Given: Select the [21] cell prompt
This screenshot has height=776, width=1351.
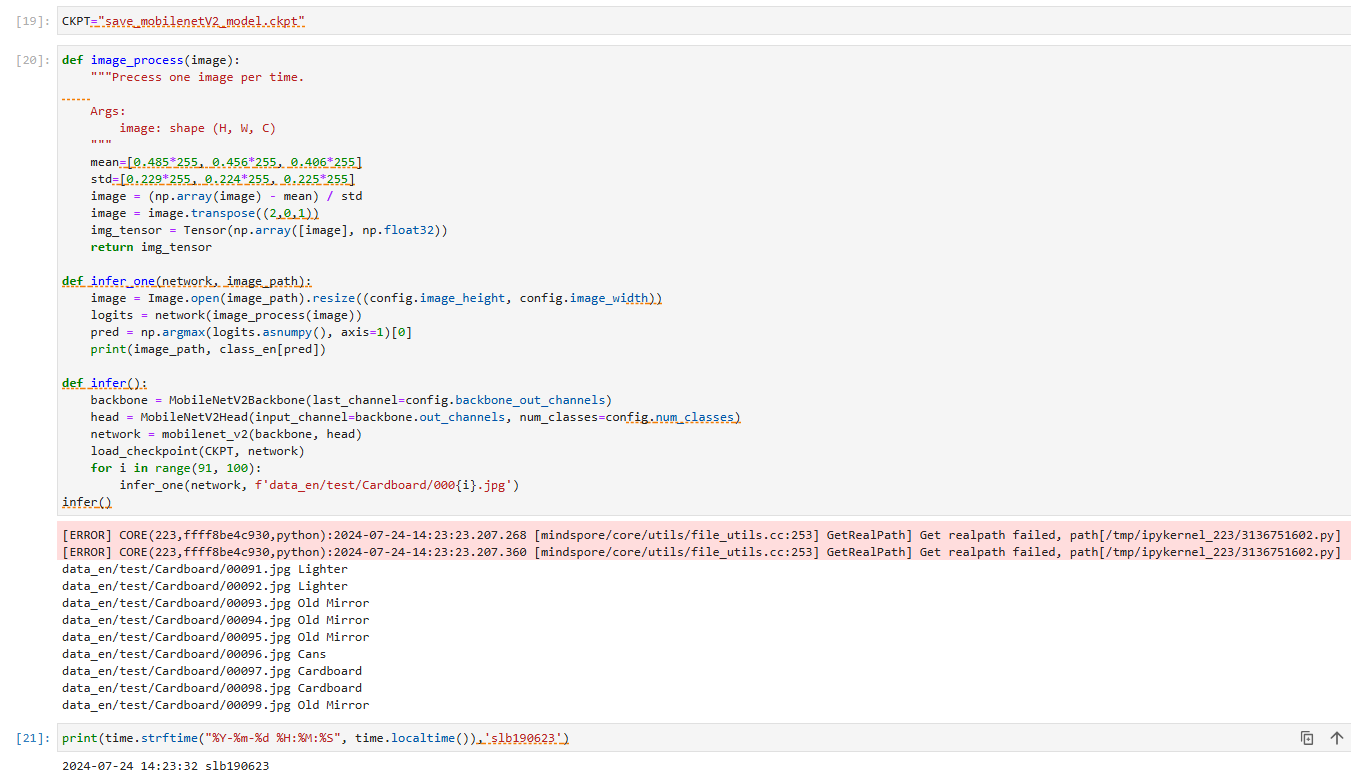Looking at the screenshot, I should click(x=33, y=738).
